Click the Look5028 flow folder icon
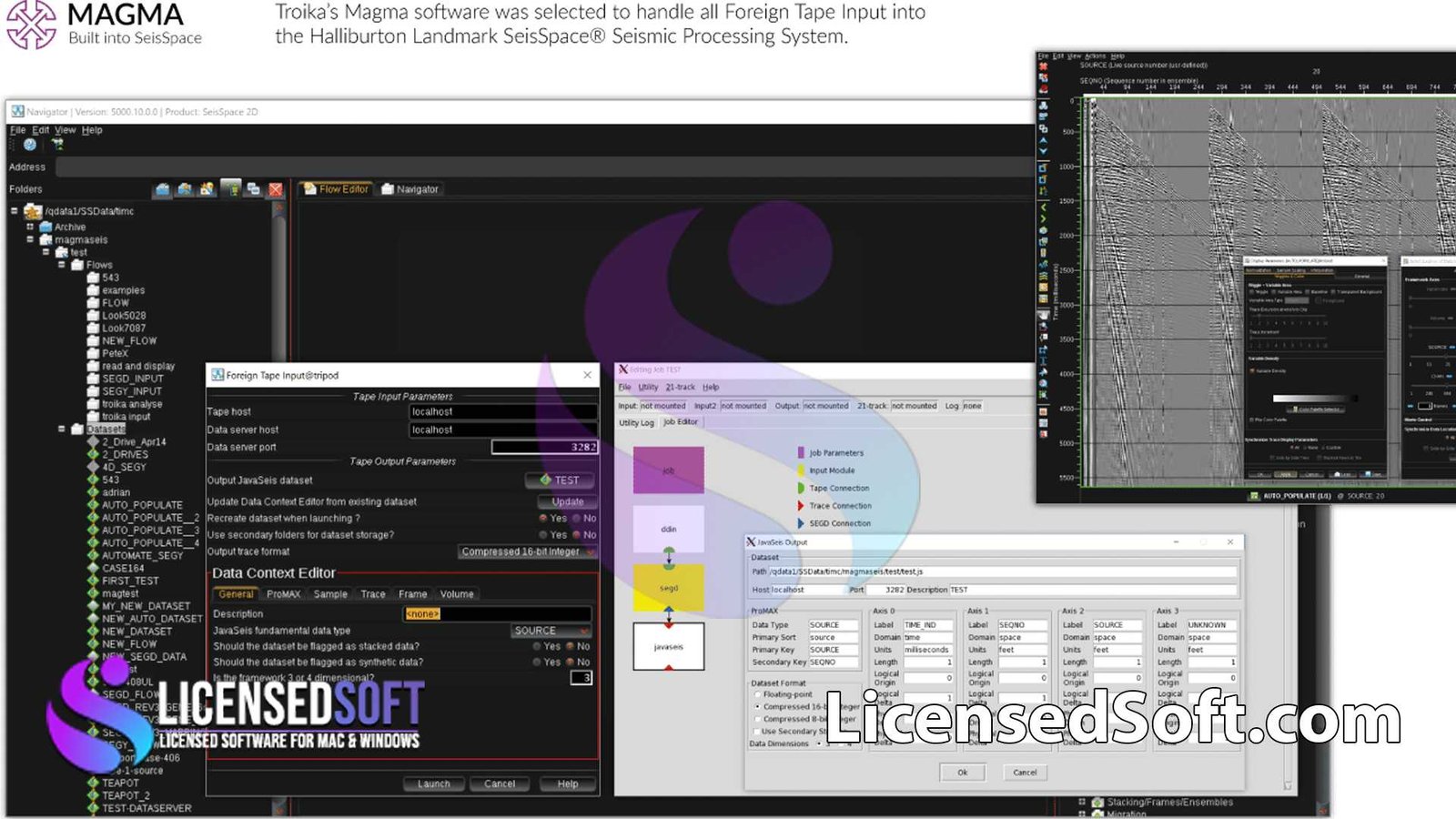 [x=93, y=316]
